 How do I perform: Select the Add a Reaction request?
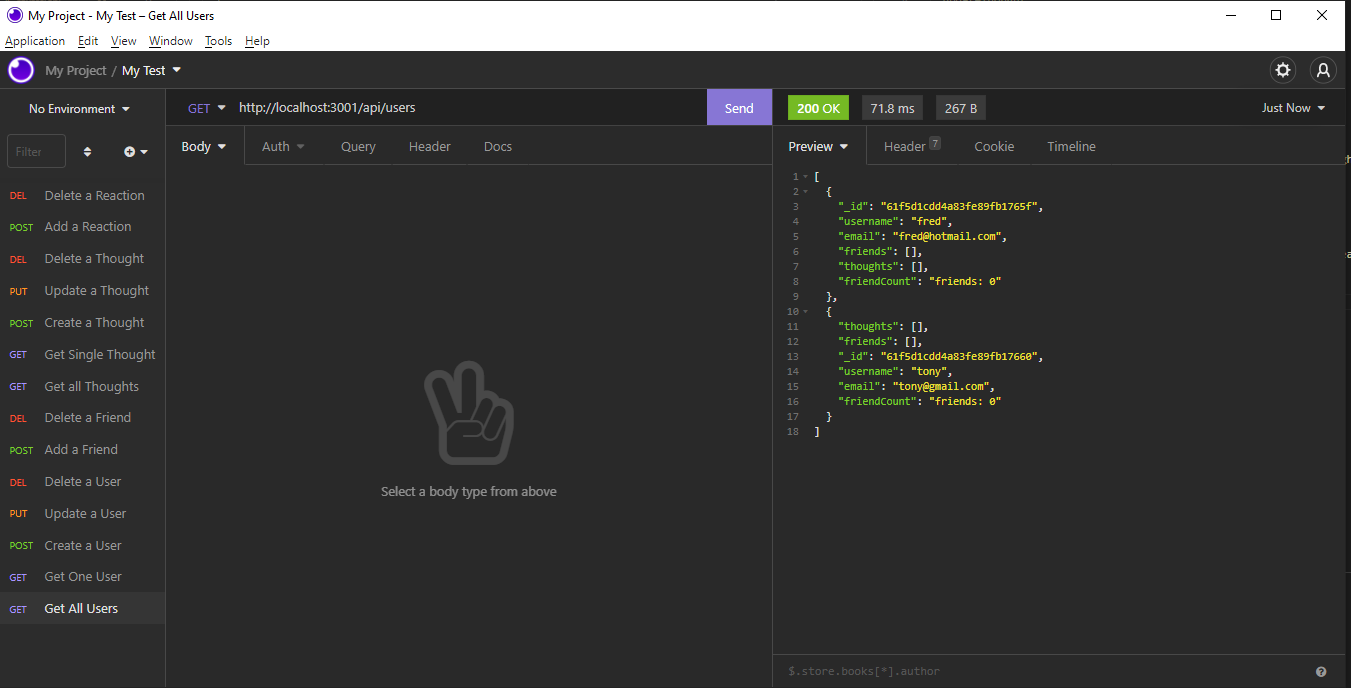[x=82, y=227]
